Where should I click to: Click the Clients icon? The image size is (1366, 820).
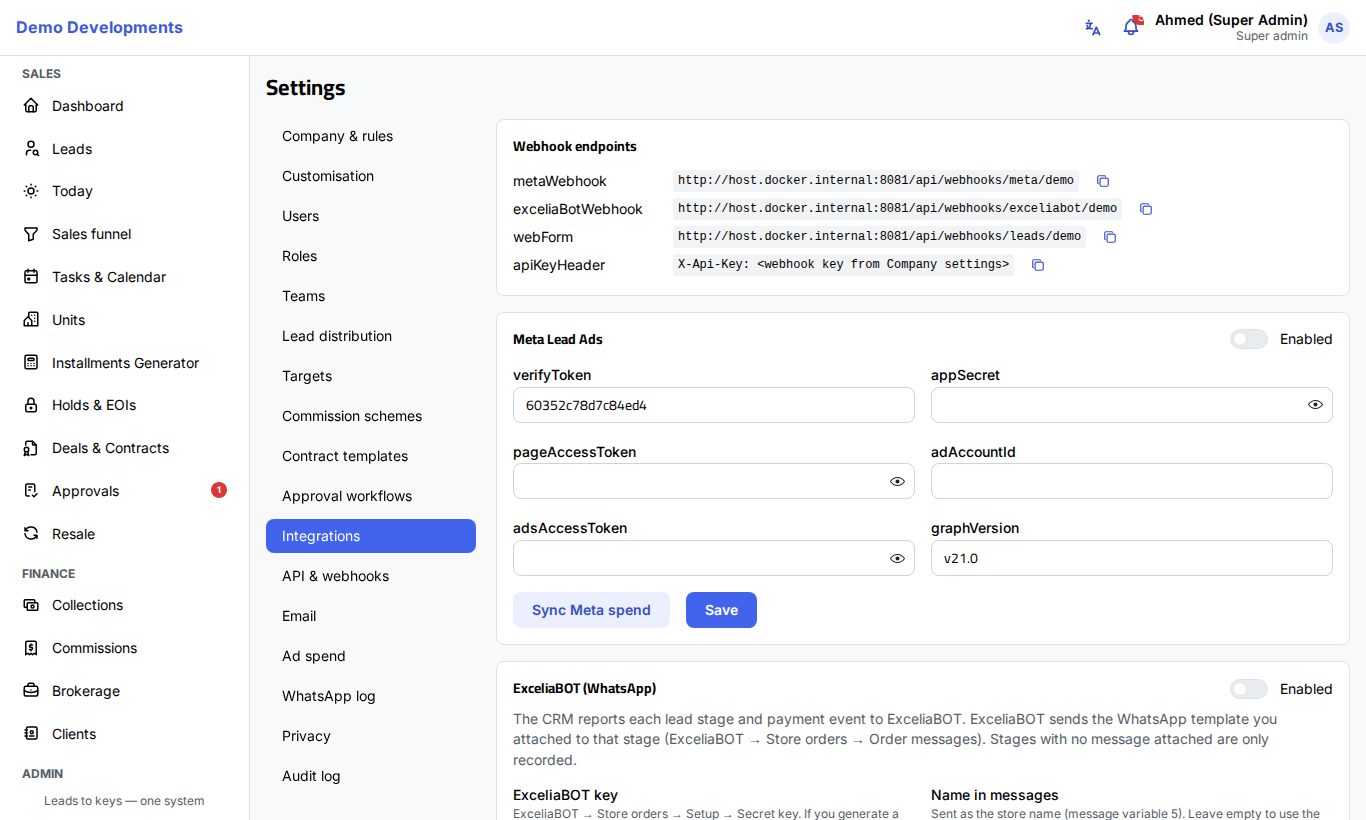[x=31, y=734]
